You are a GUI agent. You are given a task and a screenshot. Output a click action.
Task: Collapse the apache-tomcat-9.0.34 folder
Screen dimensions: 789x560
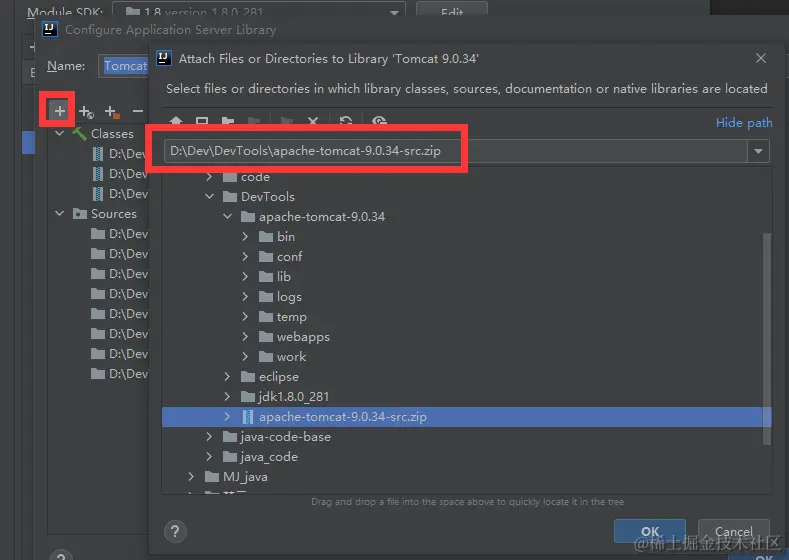pyautogui.click(x=227, y=217)
